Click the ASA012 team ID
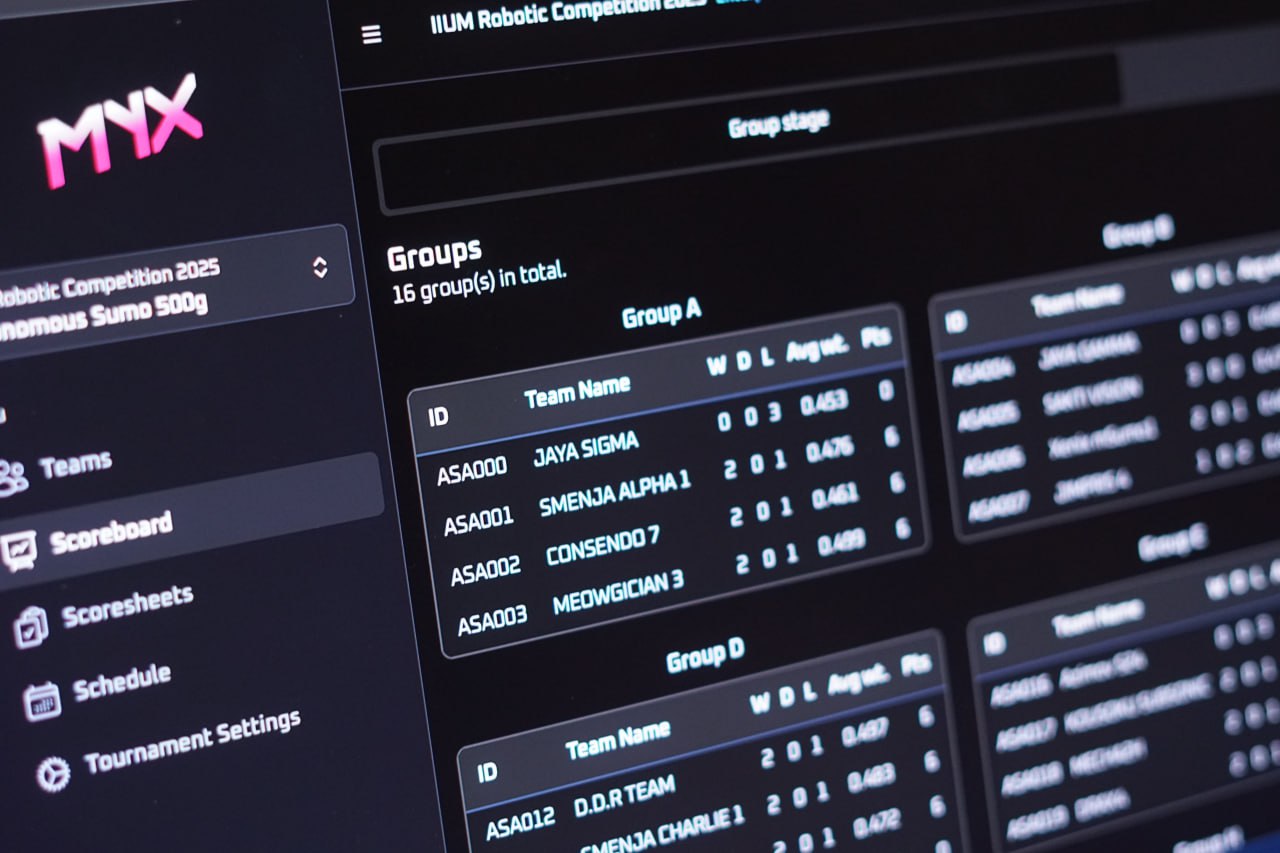The width and height of the screenshot is (1280, 853). point(520,826)
